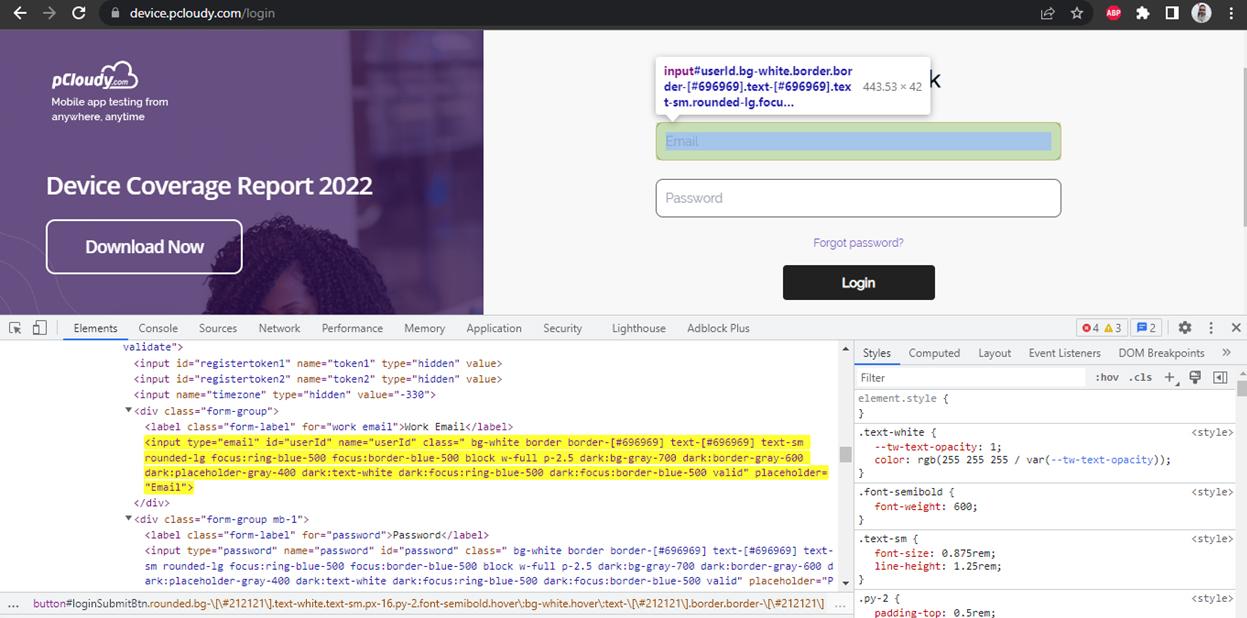The image size is (1247, 618).
Task: Go forward with the browser forward arrow
Action: (49, 13)
